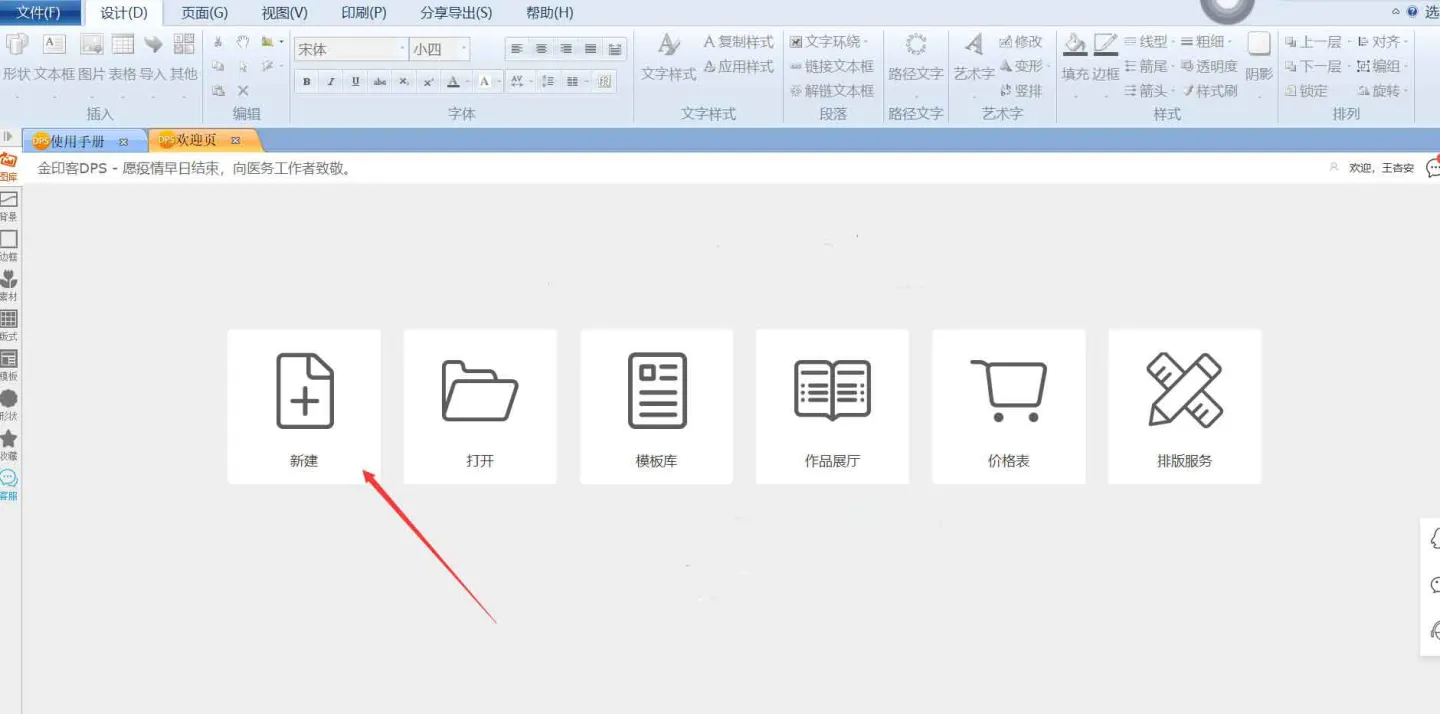Image resolution: width=1440 pixels, height=714 pixels.
Task: Open the 客服 customer service sidebar icon
Action: (9, 485)
